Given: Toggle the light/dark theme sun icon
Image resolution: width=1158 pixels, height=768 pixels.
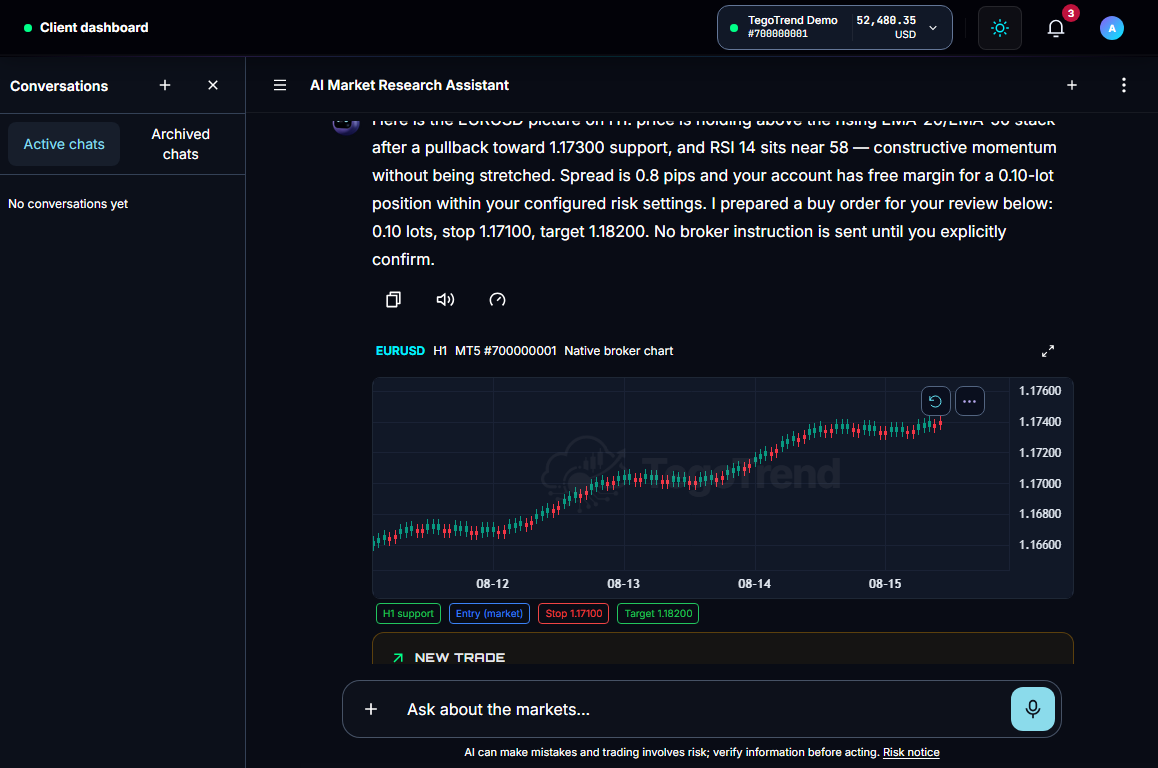Looking at the screenshot, I should pos(999,28).
